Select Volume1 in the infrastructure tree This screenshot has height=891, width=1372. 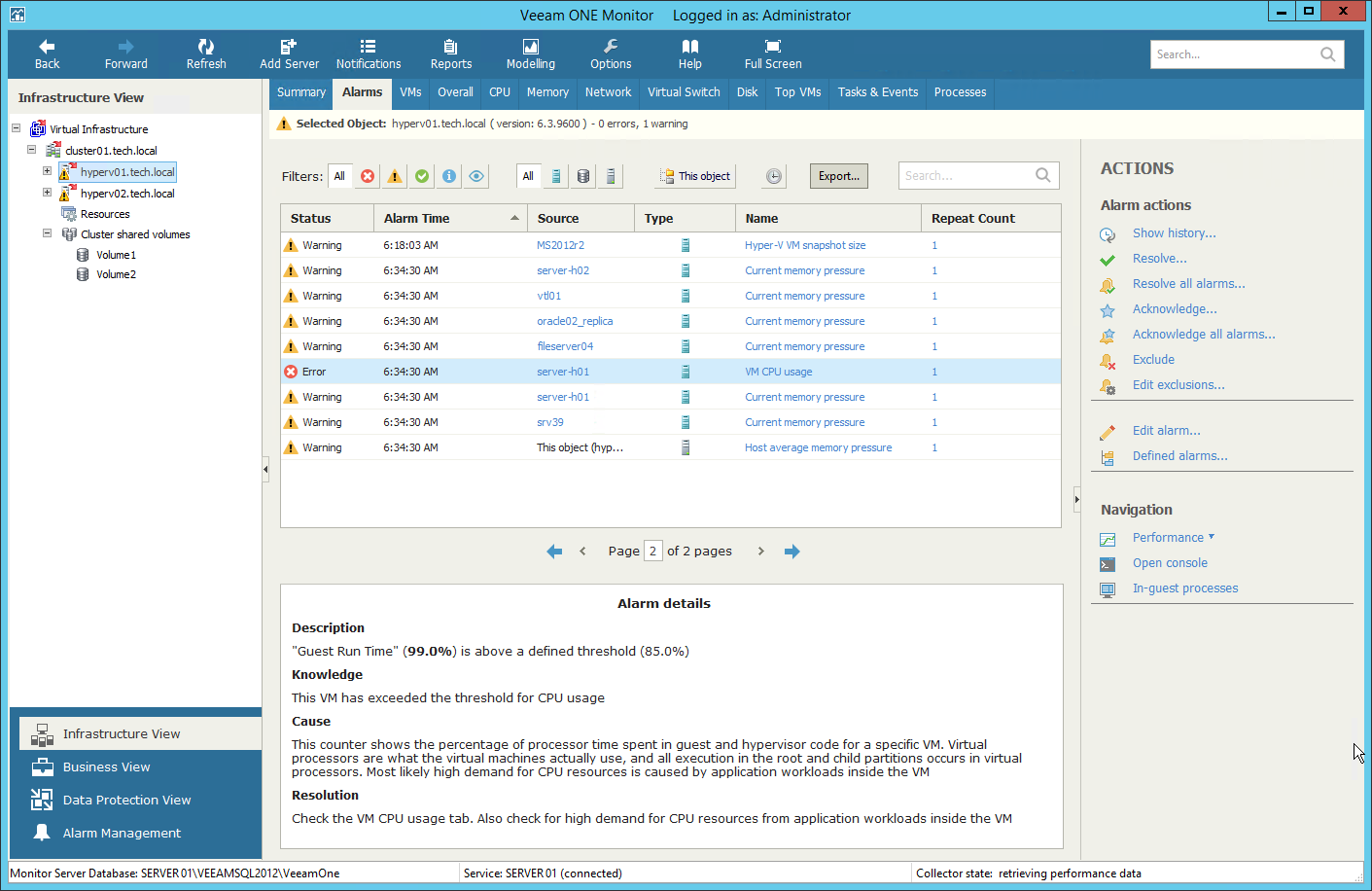[x=116, y=255]
